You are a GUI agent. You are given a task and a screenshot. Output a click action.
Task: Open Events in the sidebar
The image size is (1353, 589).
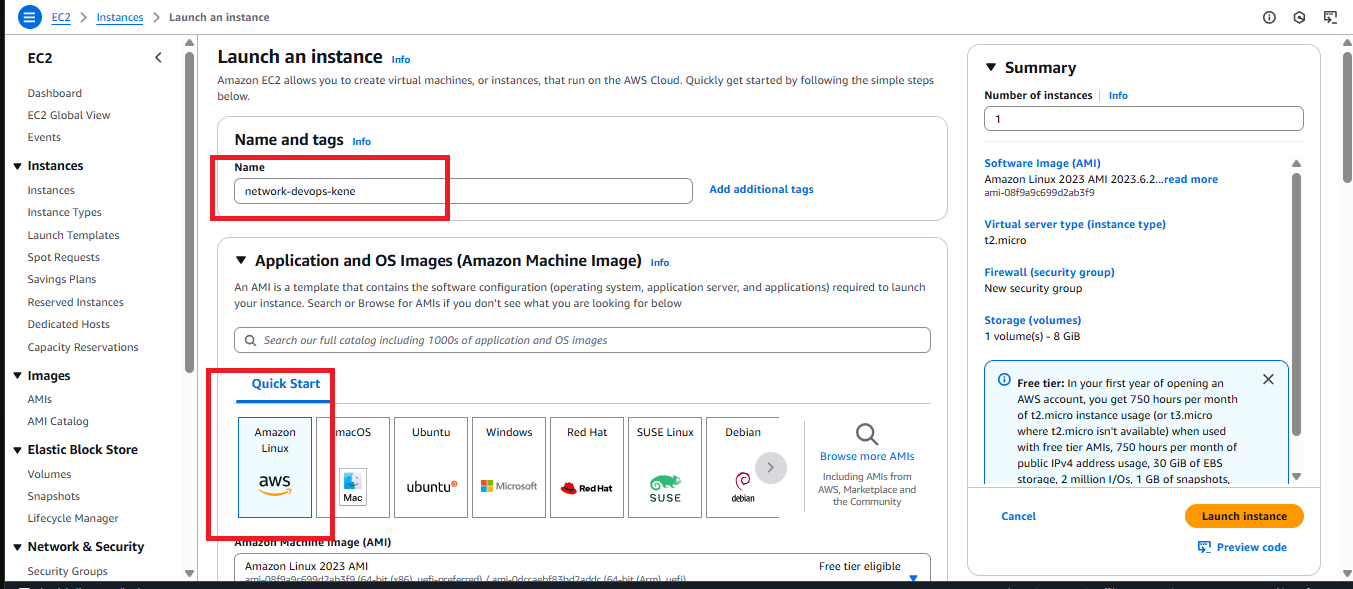(44, 137)
